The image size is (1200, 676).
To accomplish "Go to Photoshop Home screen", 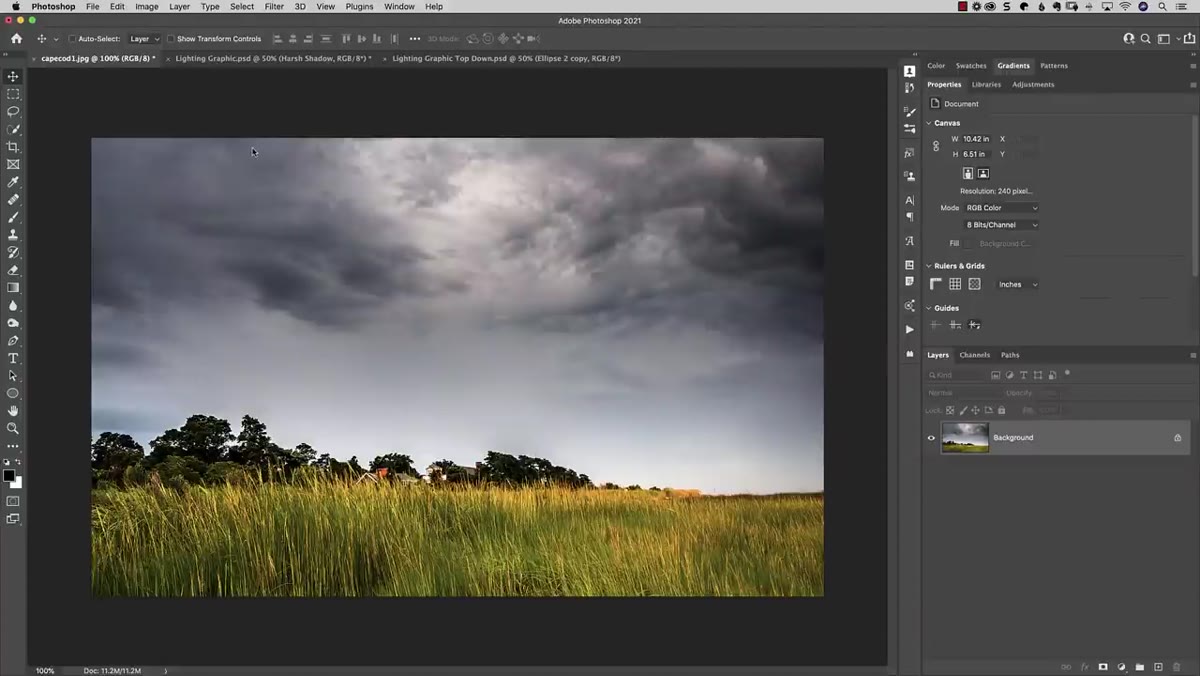I will click(16, 39).
